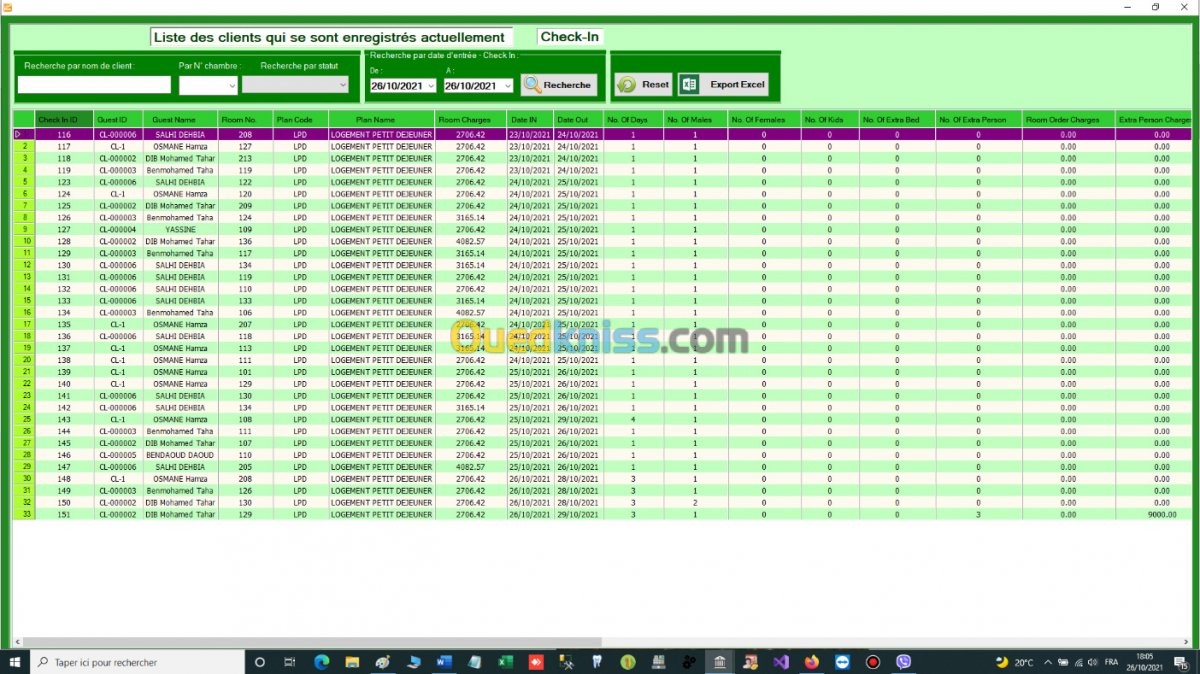Screen dimensions: 1200x674
Task: Click the Windows Start button
Action: point(15,662)
